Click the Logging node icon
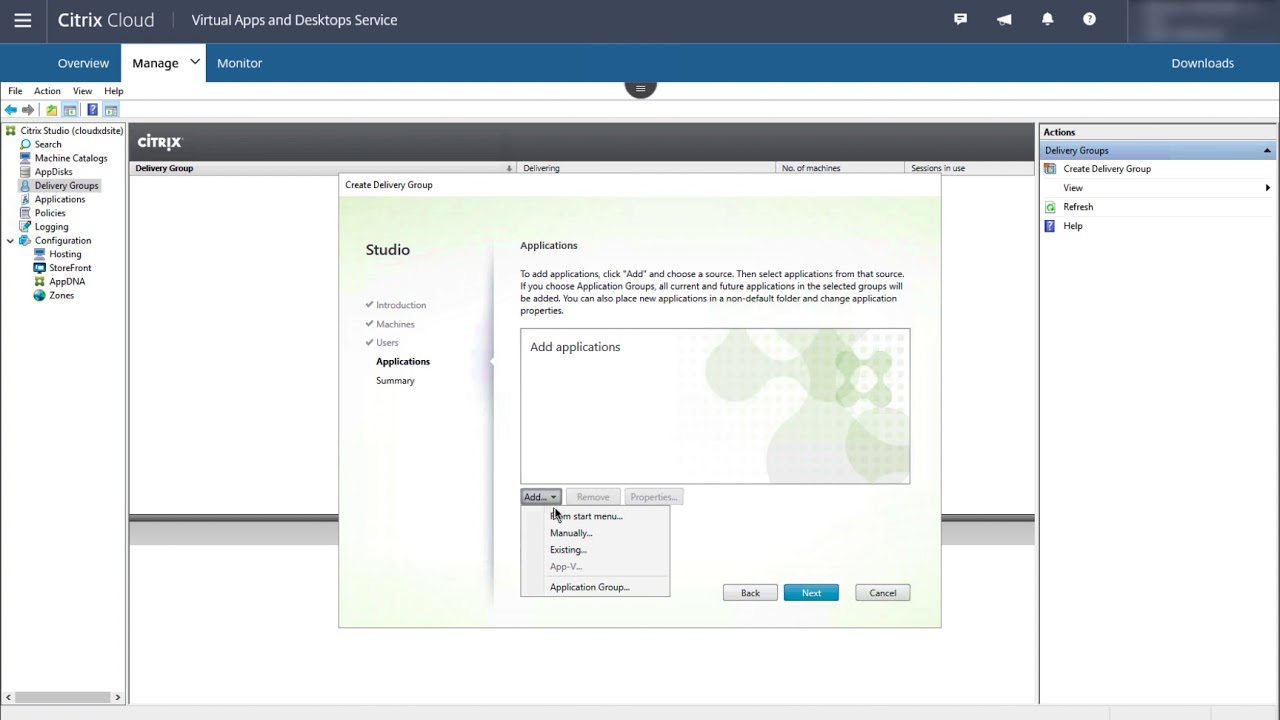Viewport: 1280px width, 720px height. pyautogui.click(x=26, y=227)
